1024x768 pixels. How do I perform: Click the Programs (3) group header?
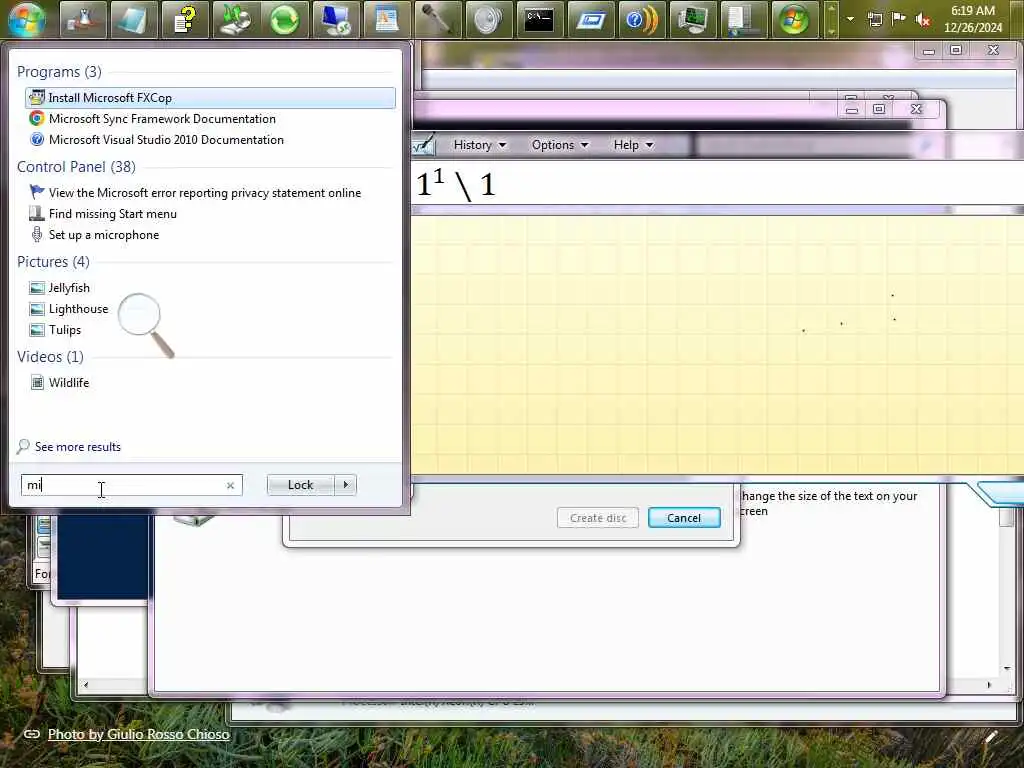tap(59, 72)
